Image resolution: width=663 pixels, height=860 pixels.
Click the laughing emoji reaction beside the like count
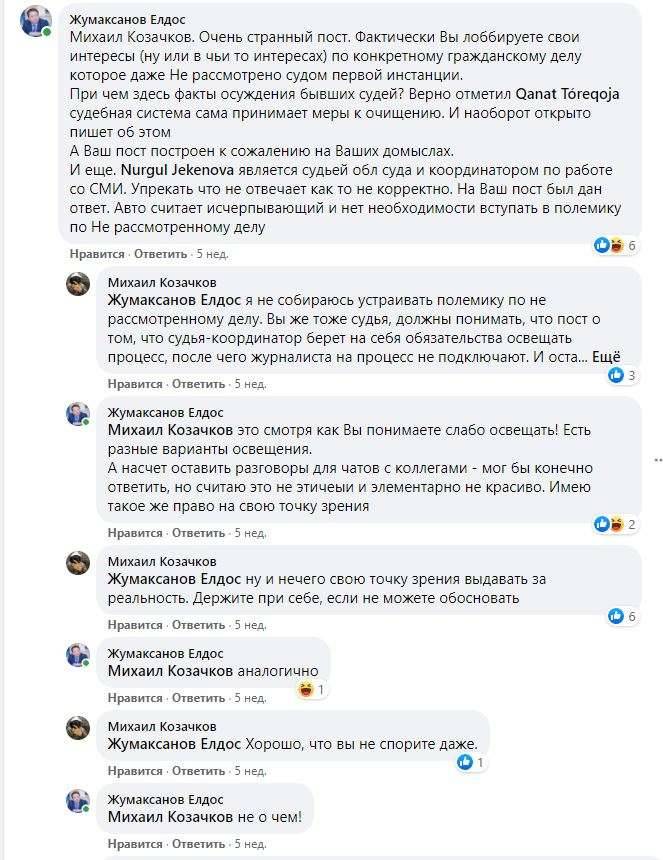(615, 245)
